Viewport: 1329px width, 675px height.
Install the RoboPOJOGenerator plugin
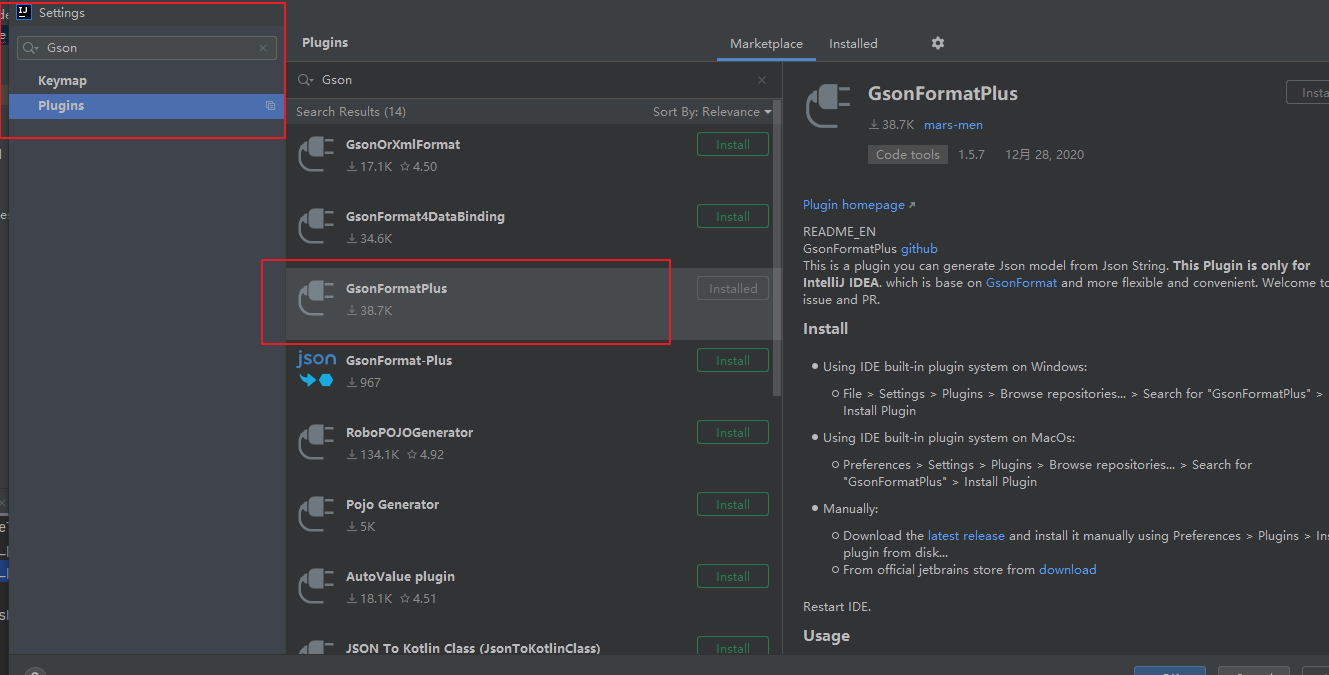pos(733,433)
